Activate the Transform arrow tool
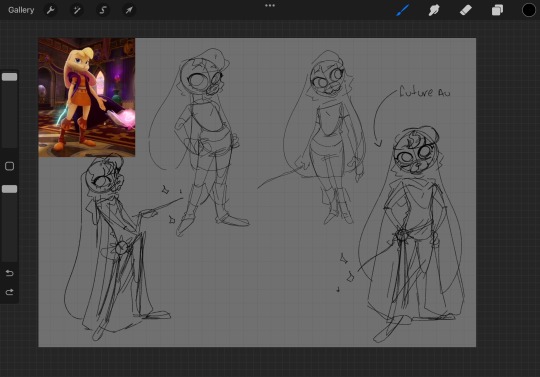 (x=129, y=10)
